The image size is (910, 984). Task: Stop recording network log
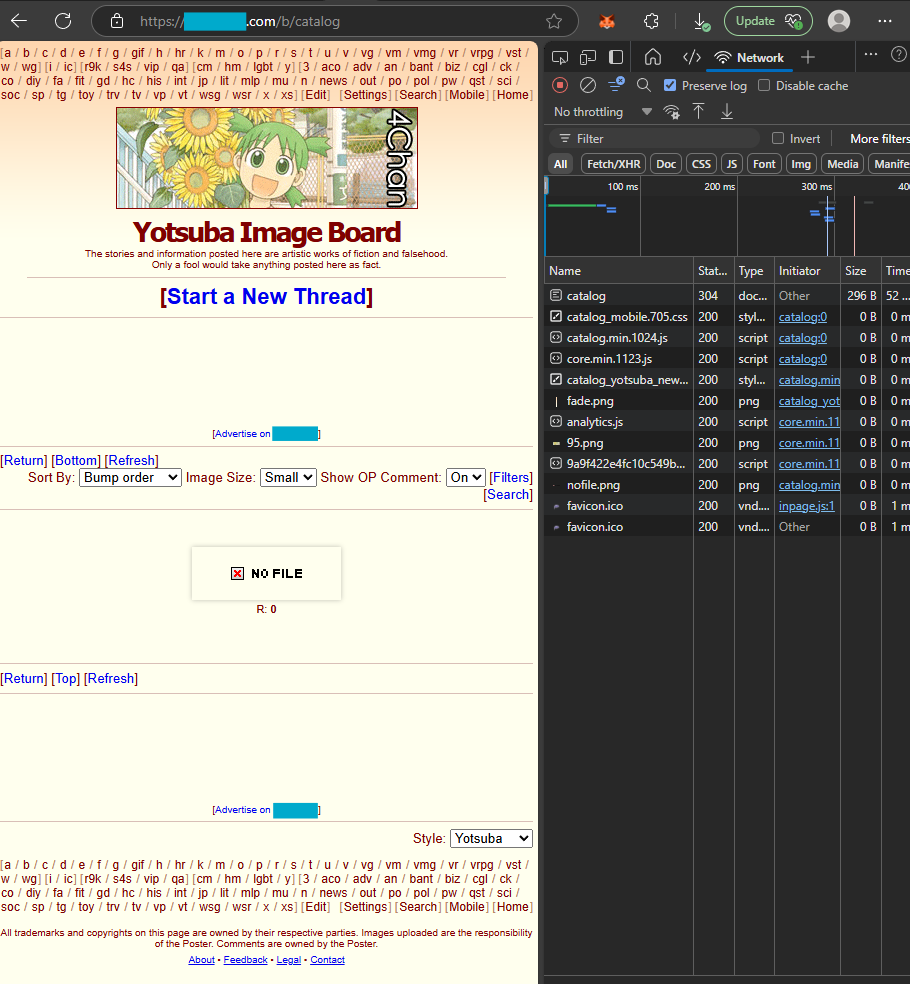[x=560, y=86]
